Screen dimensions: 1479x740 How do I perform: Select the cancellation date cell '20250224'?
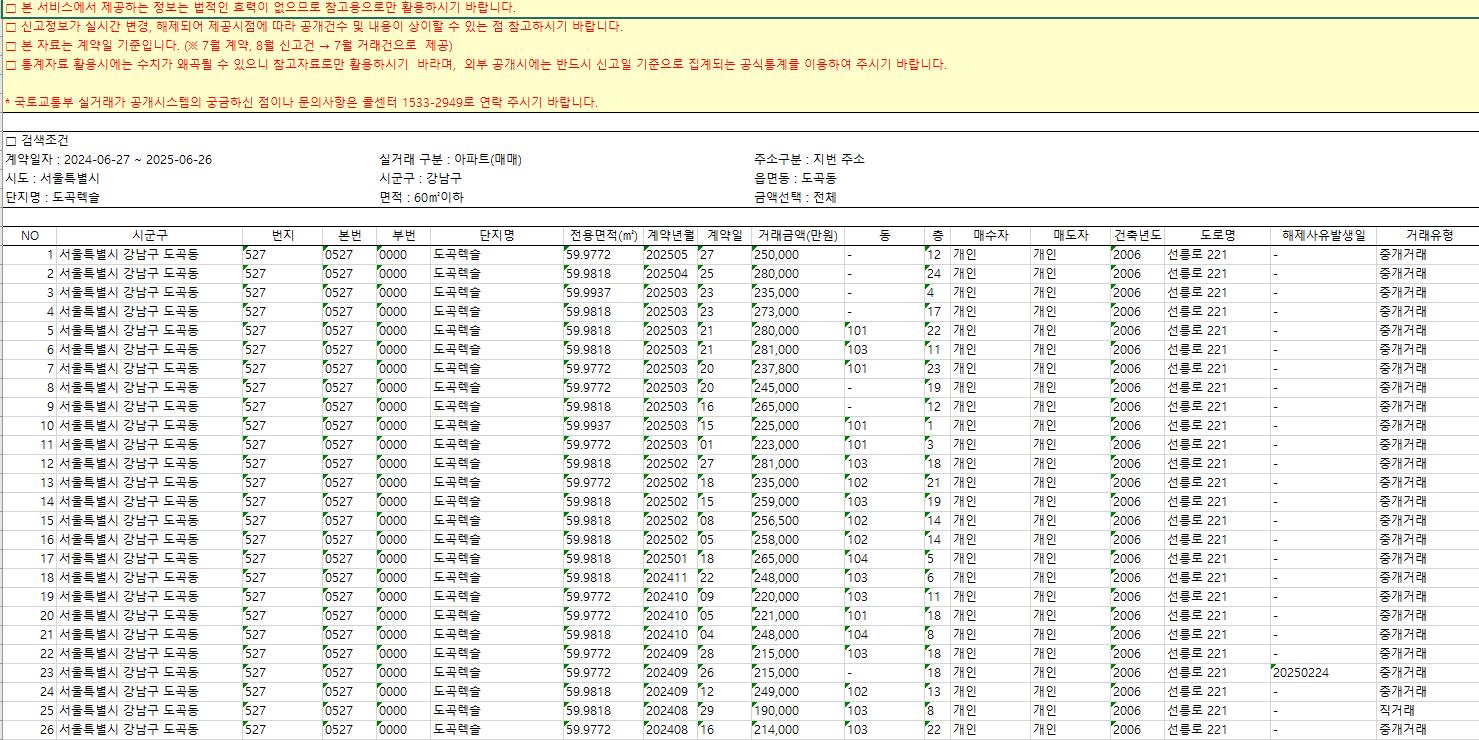[1323, 673]
